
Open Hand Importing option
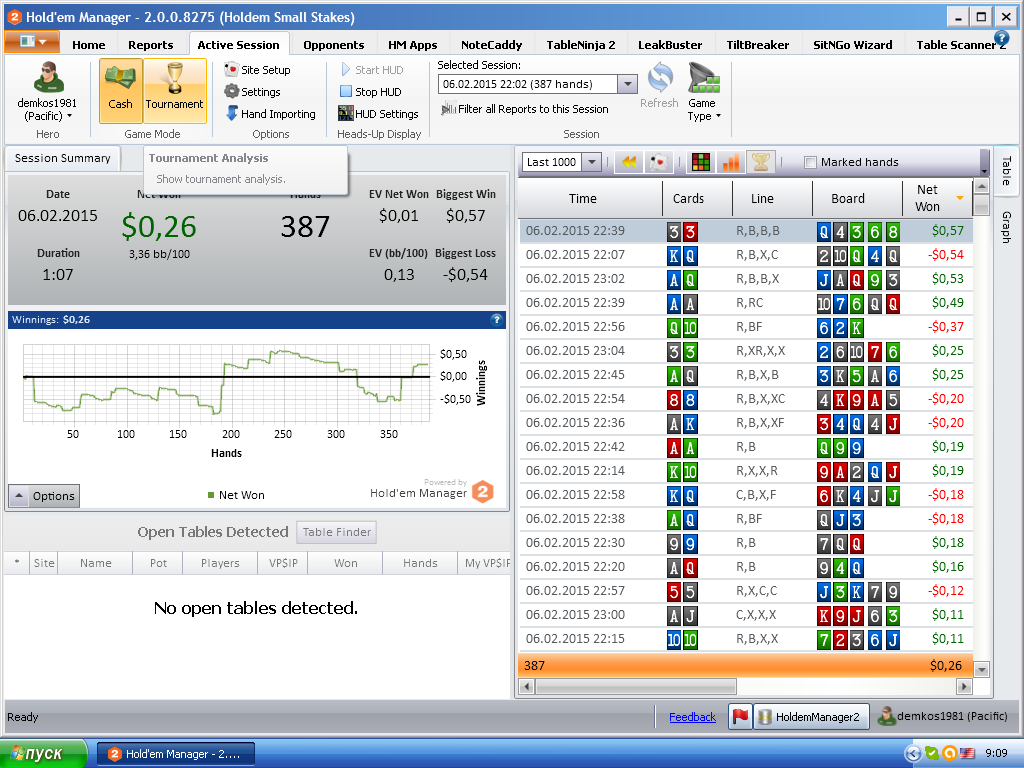pos(270,114)
